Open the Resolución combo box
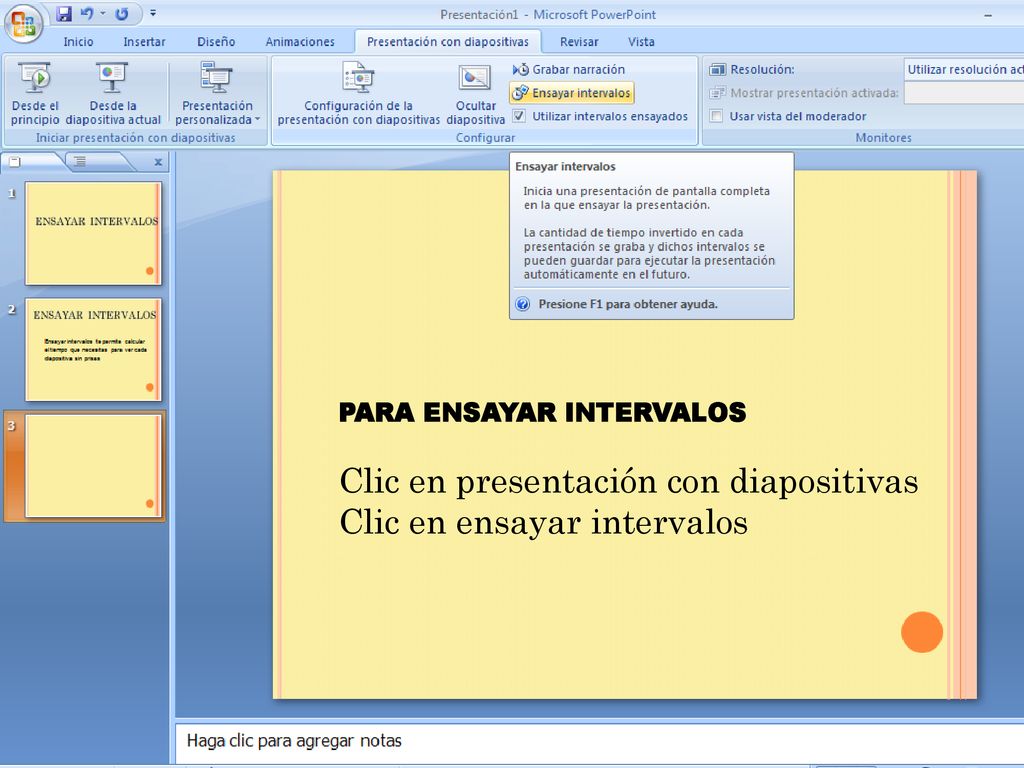Viewport: 1024px width, 768px height. (x=964, y=69)
